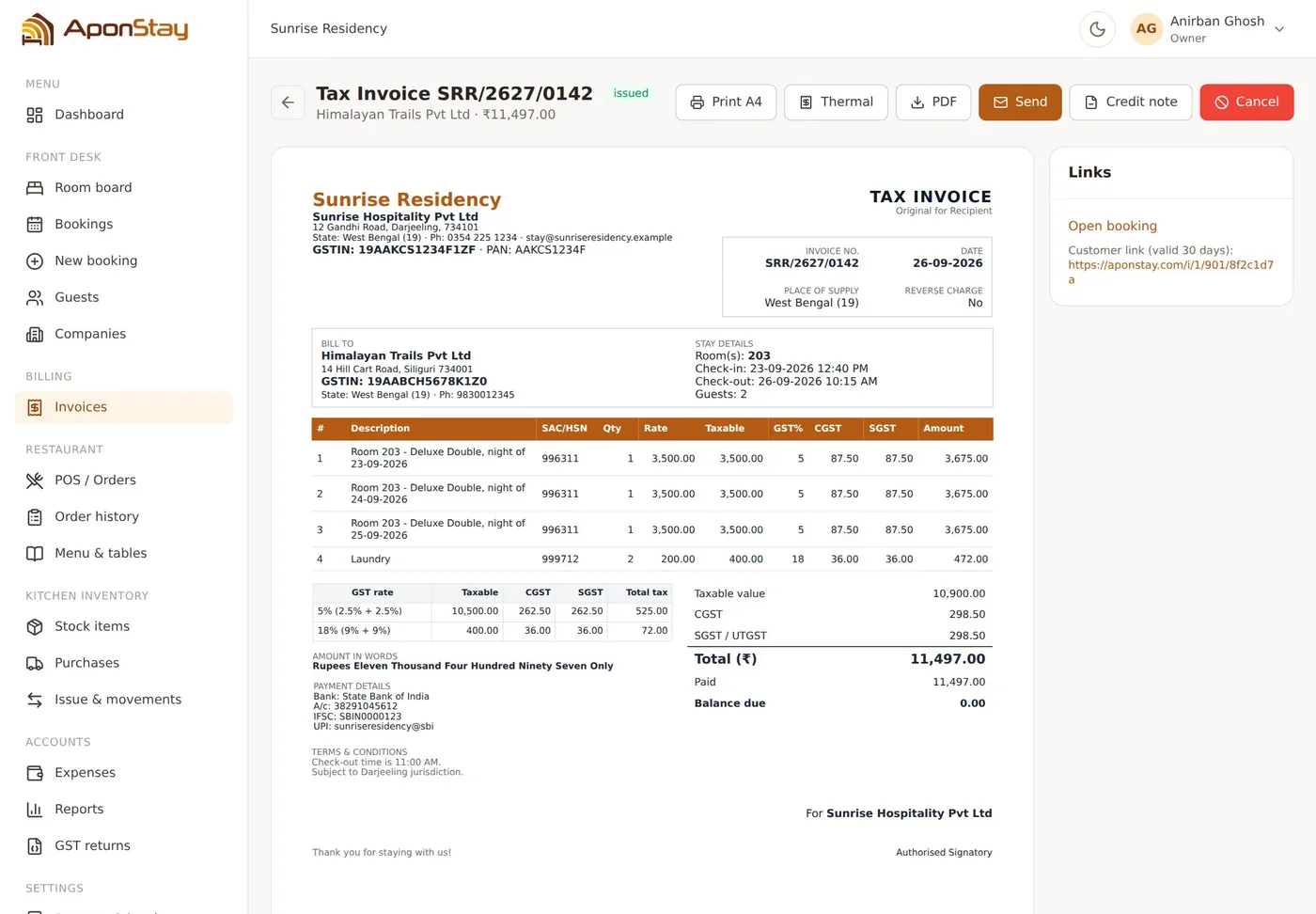The image size is (1316, 914).
Task: Print the invoice in A4
Action: coord(726,102)
